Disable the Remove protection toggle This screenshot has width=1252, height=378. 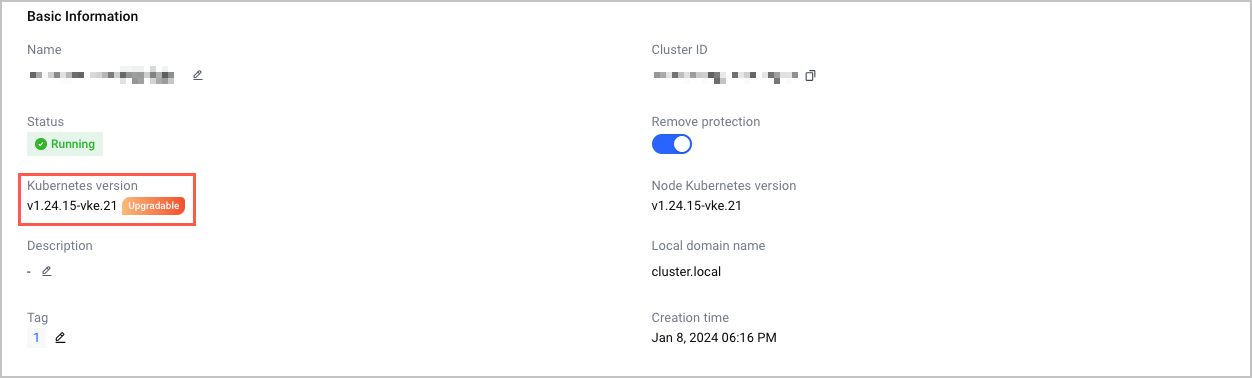(672, 144)
